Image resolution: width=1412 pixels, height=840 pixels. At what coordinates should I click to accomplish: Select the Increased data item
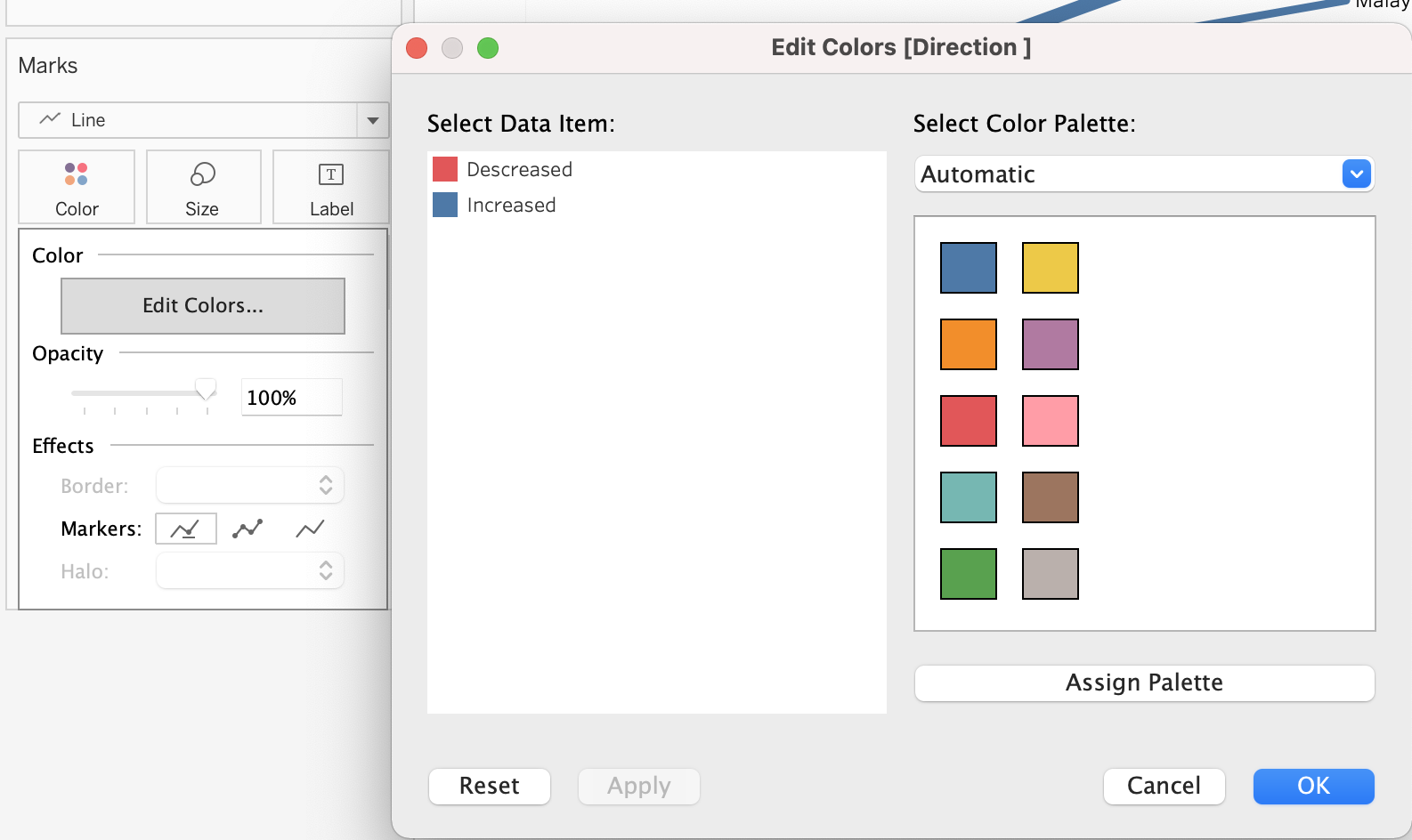pos(511,206)
